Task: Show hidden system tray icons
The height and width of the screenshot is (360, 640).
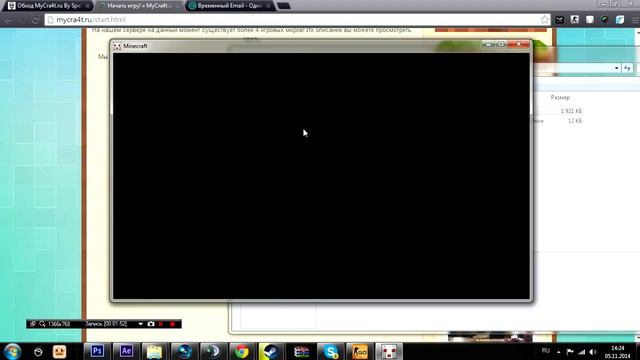Action: [x=559, y=352]
